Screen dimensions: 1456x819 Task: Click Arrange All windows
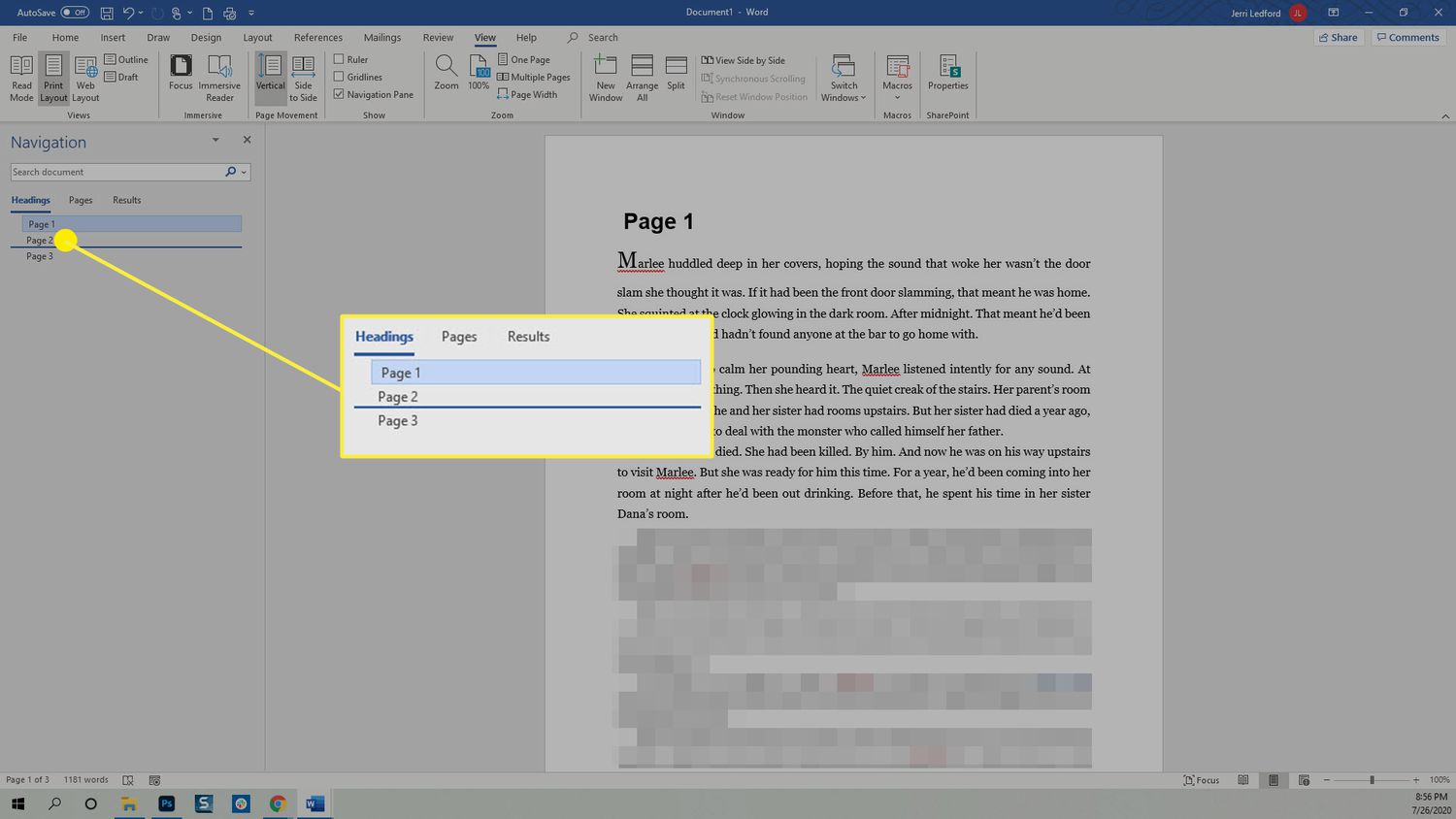pyautogui.click(x=642, y=76)
